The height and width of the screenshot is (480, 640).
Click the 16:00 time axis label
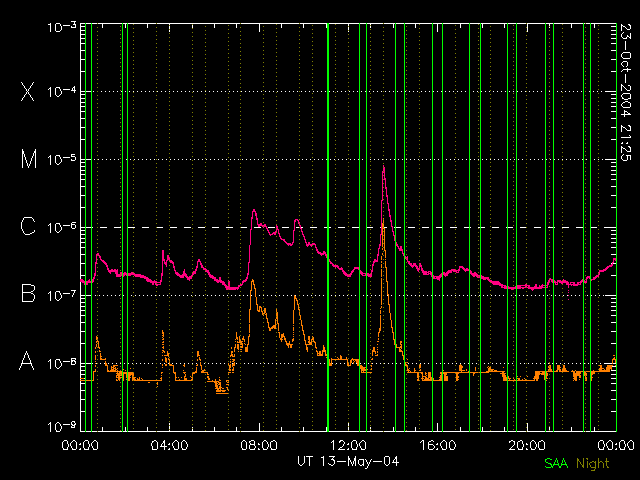pyautogui.click(x=438, y=445)
